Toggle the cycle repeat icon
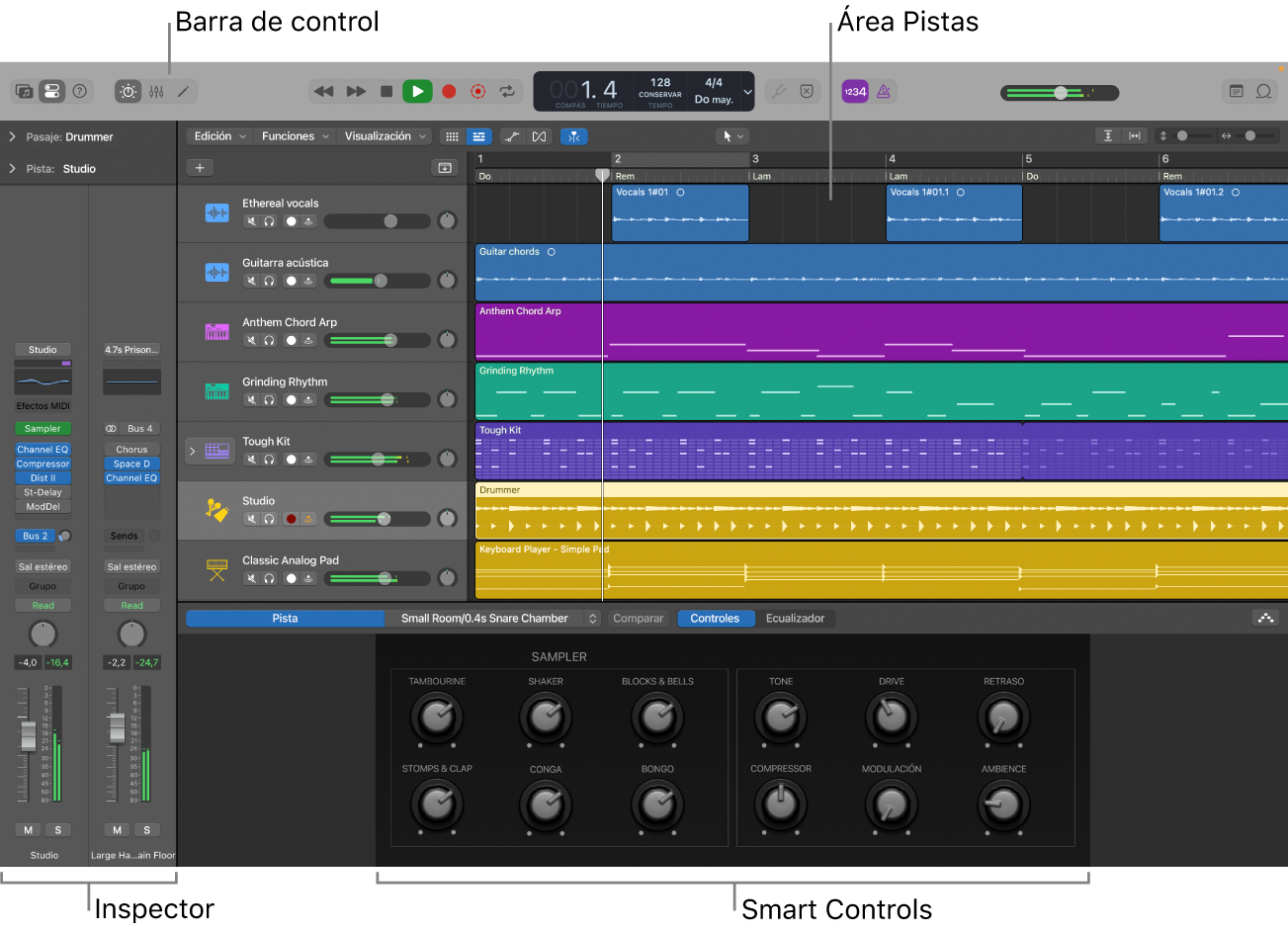Screen dimensions: 1288x933 click(507, 90)
